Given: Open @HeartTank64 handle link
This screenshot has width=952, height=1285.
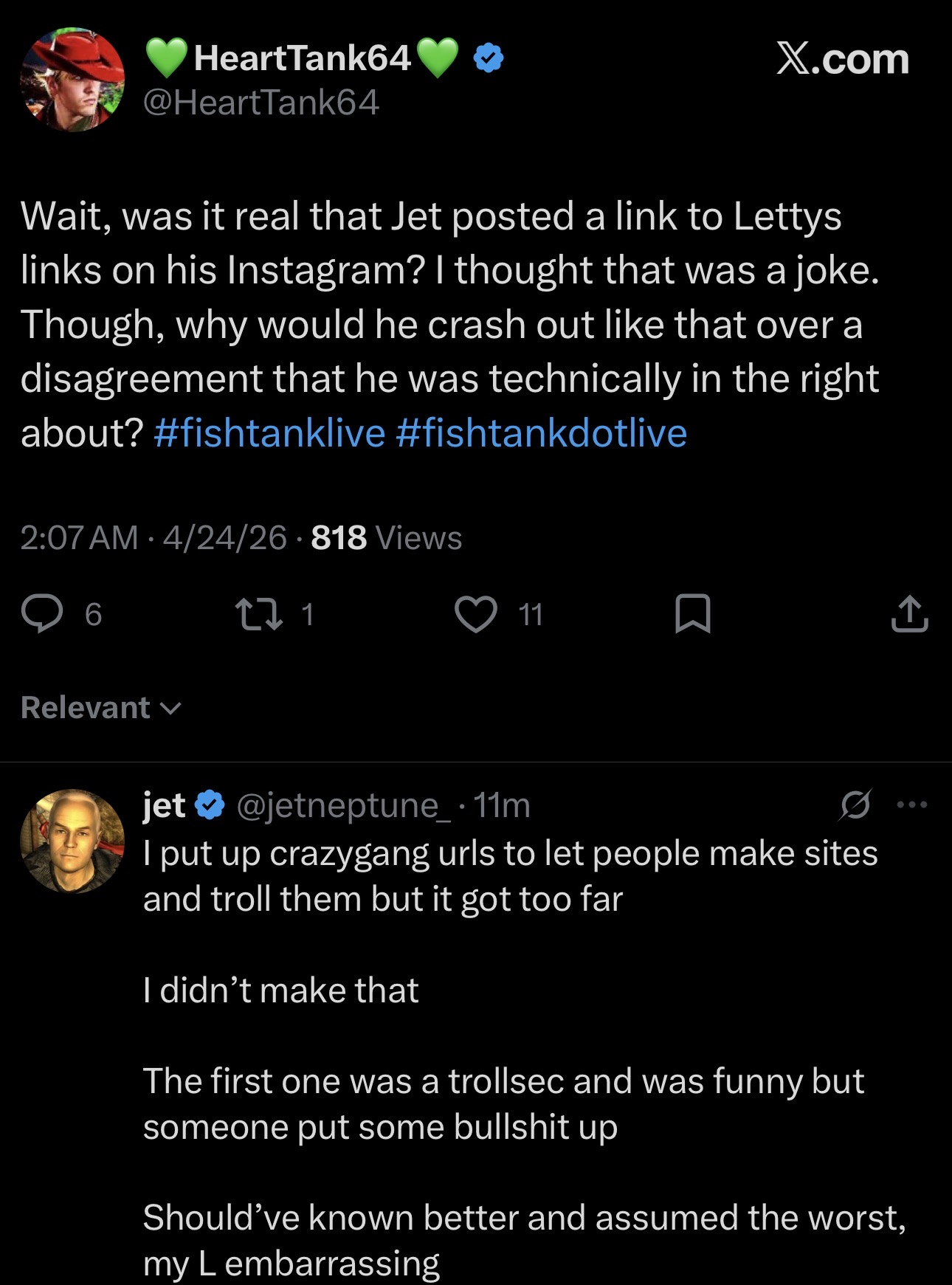Looking at the screenshot, I should (261, 102).
